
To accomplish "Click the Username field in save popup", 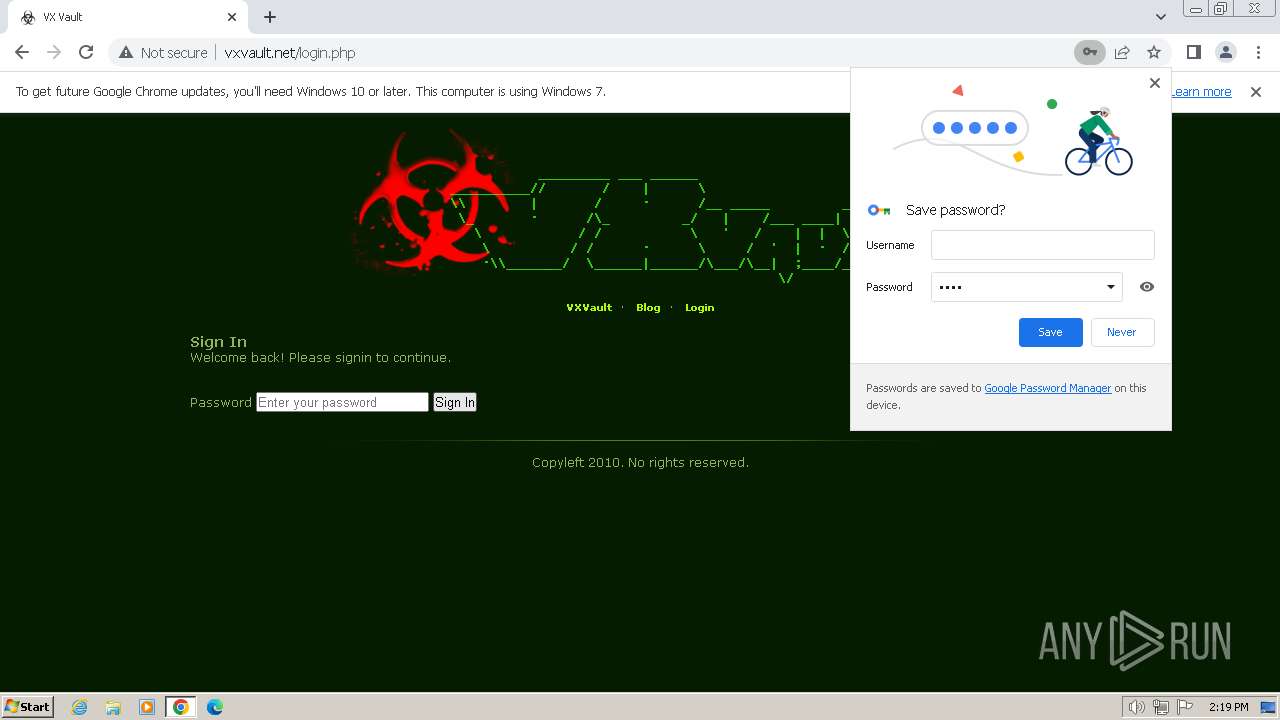I will point(1042,245).
